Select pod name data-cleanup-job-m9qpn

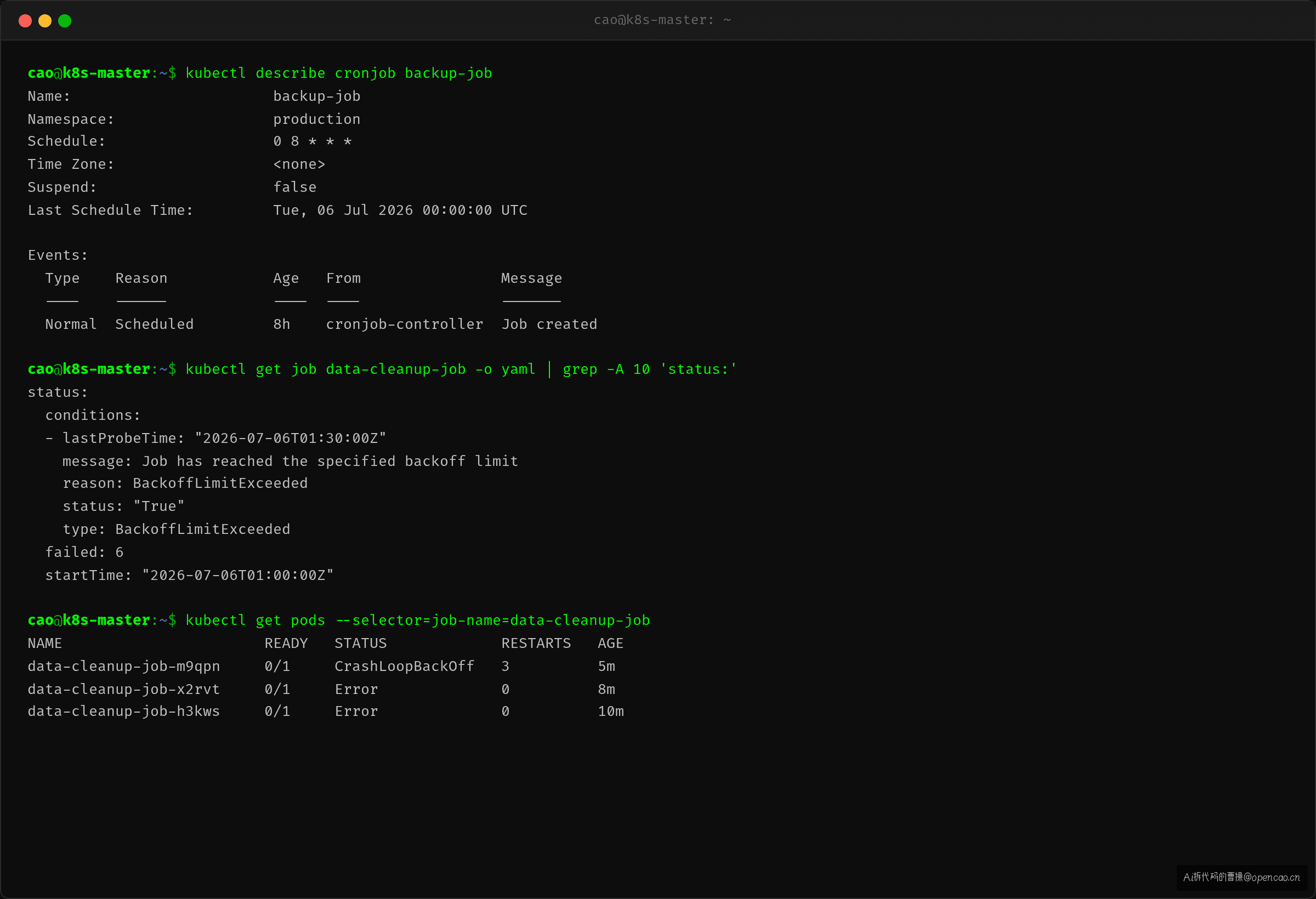123,667
